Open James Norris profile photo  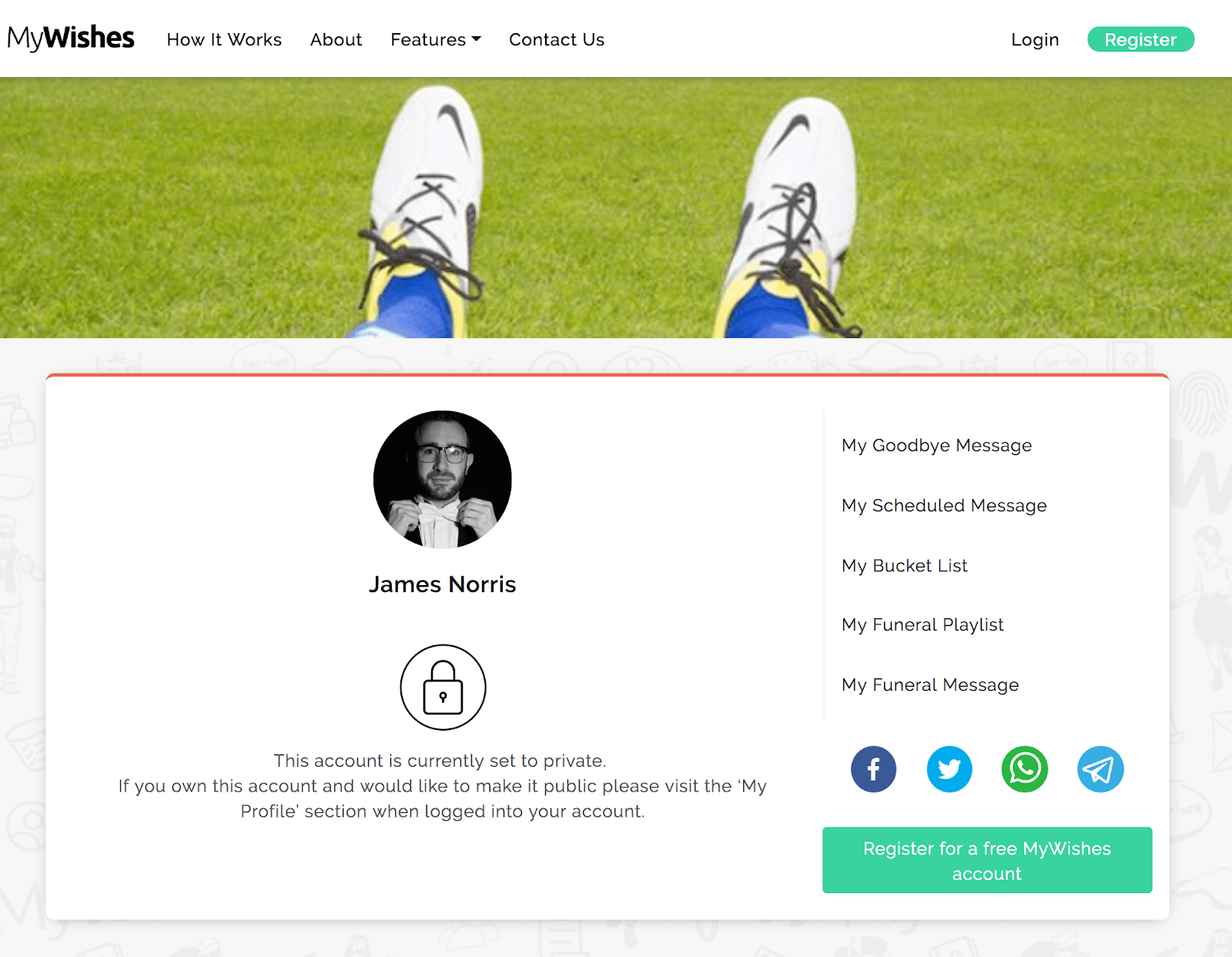[x=443, y=479]
